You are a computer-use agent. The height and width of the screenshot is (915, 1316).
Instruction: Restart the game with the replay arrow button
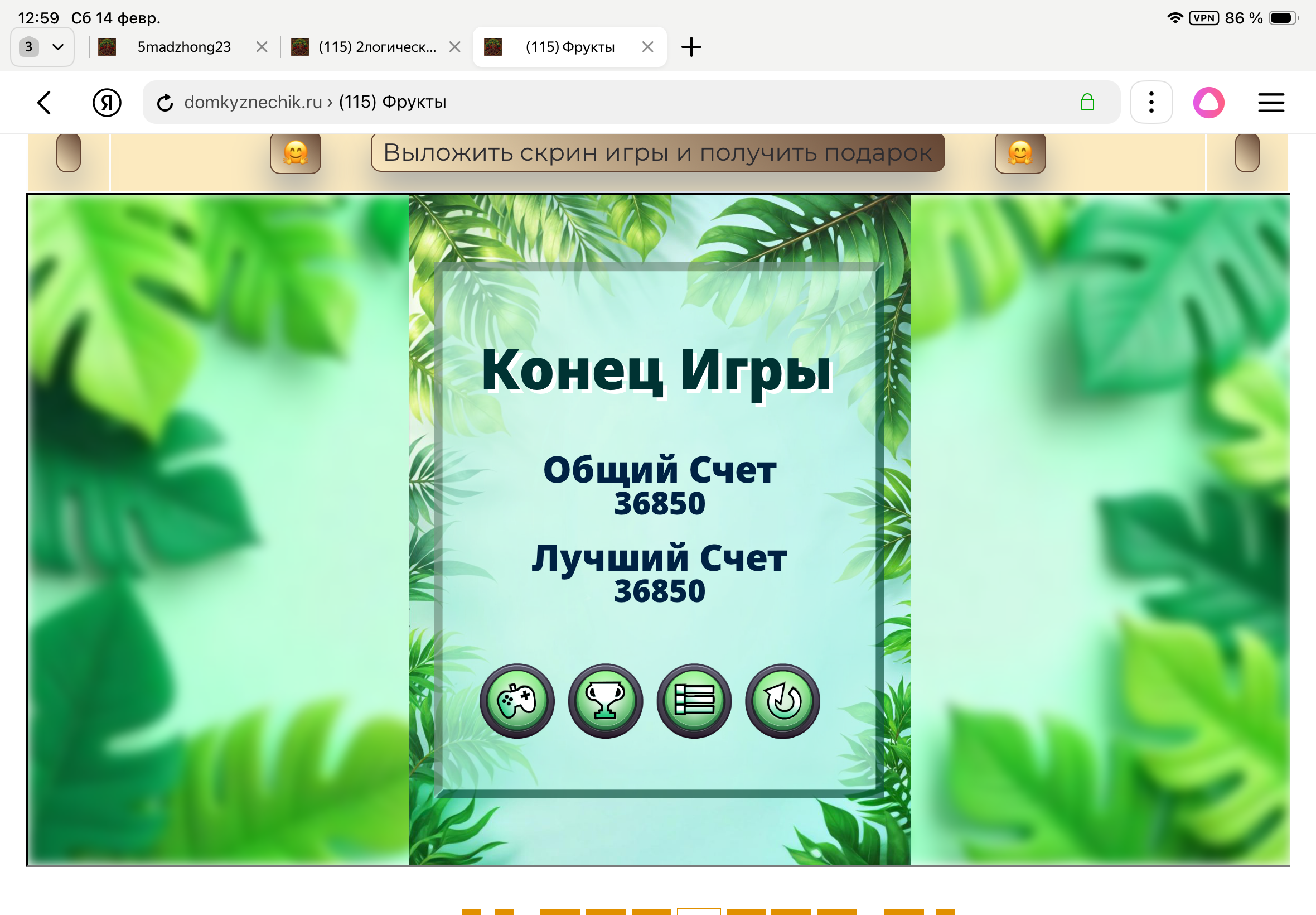pyautogui.click(x=781, y=701)
